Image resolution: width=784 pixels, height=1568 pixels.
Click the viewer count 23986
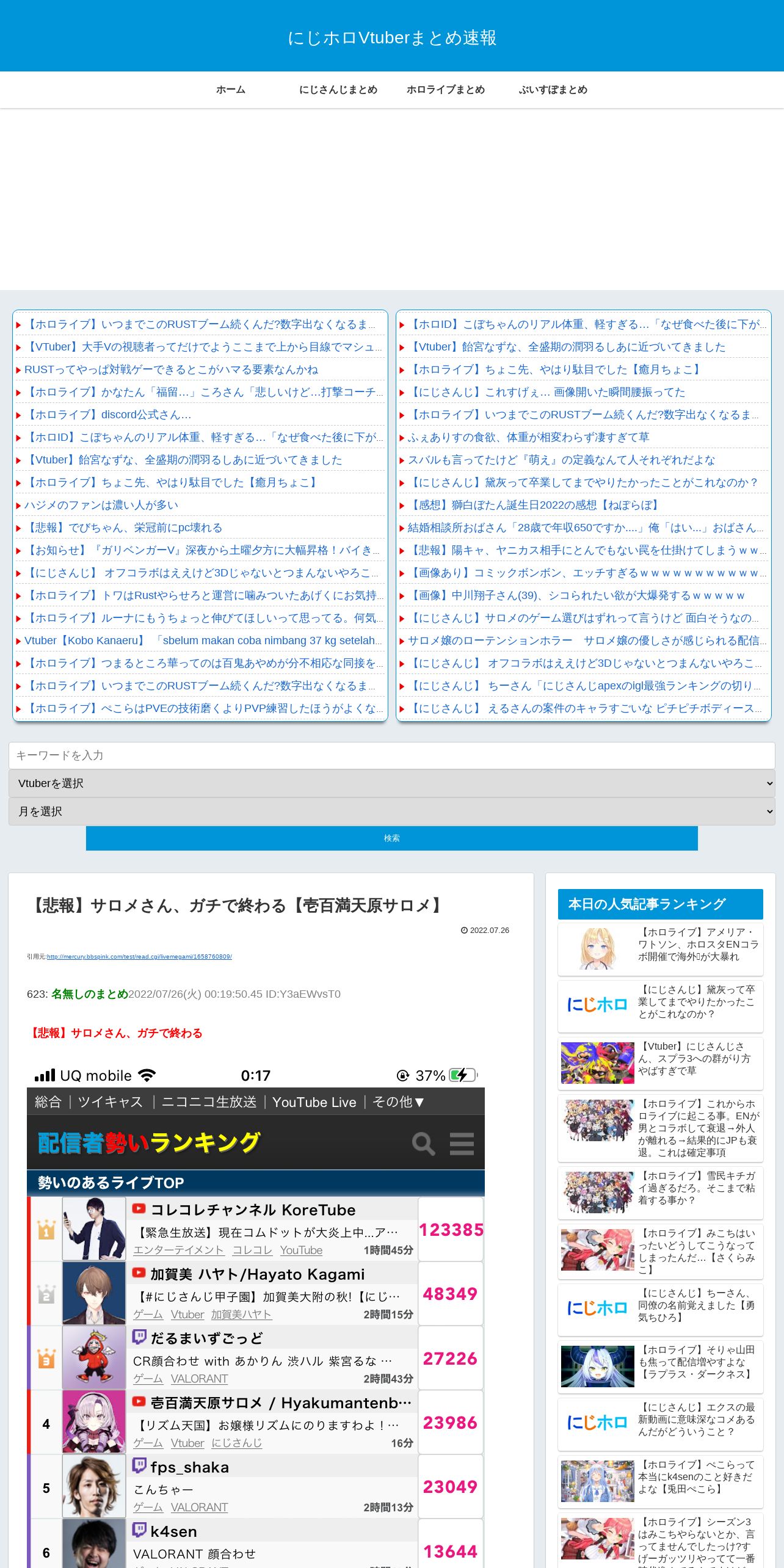(x=450, y=1423)
